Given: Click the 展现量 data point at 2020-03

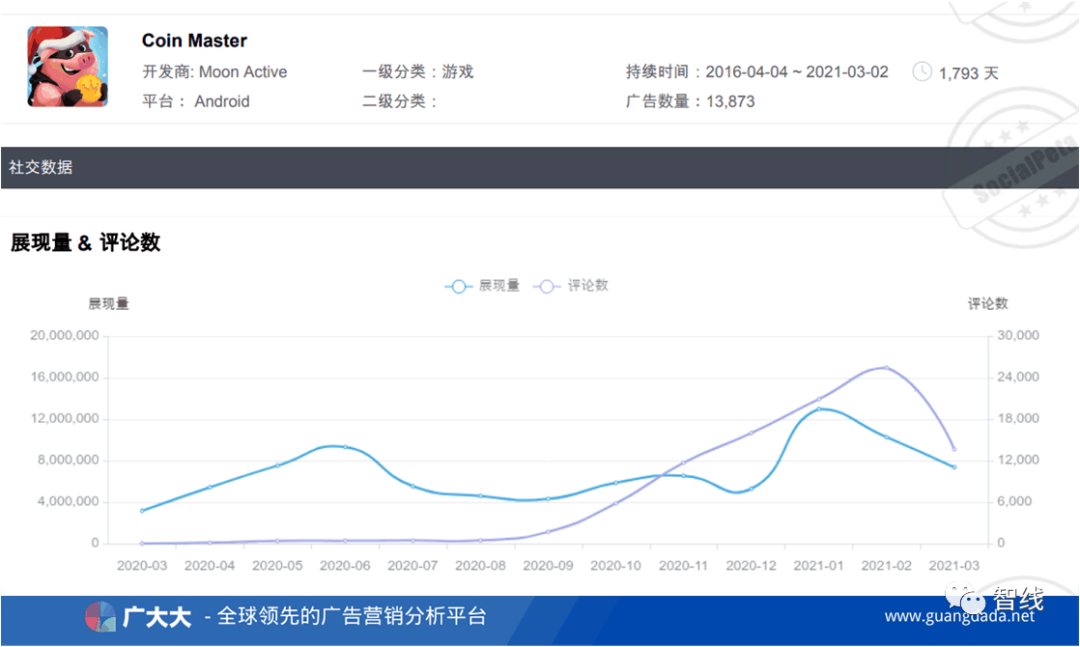Looking at the screenshot, I should tap(142, 511).
